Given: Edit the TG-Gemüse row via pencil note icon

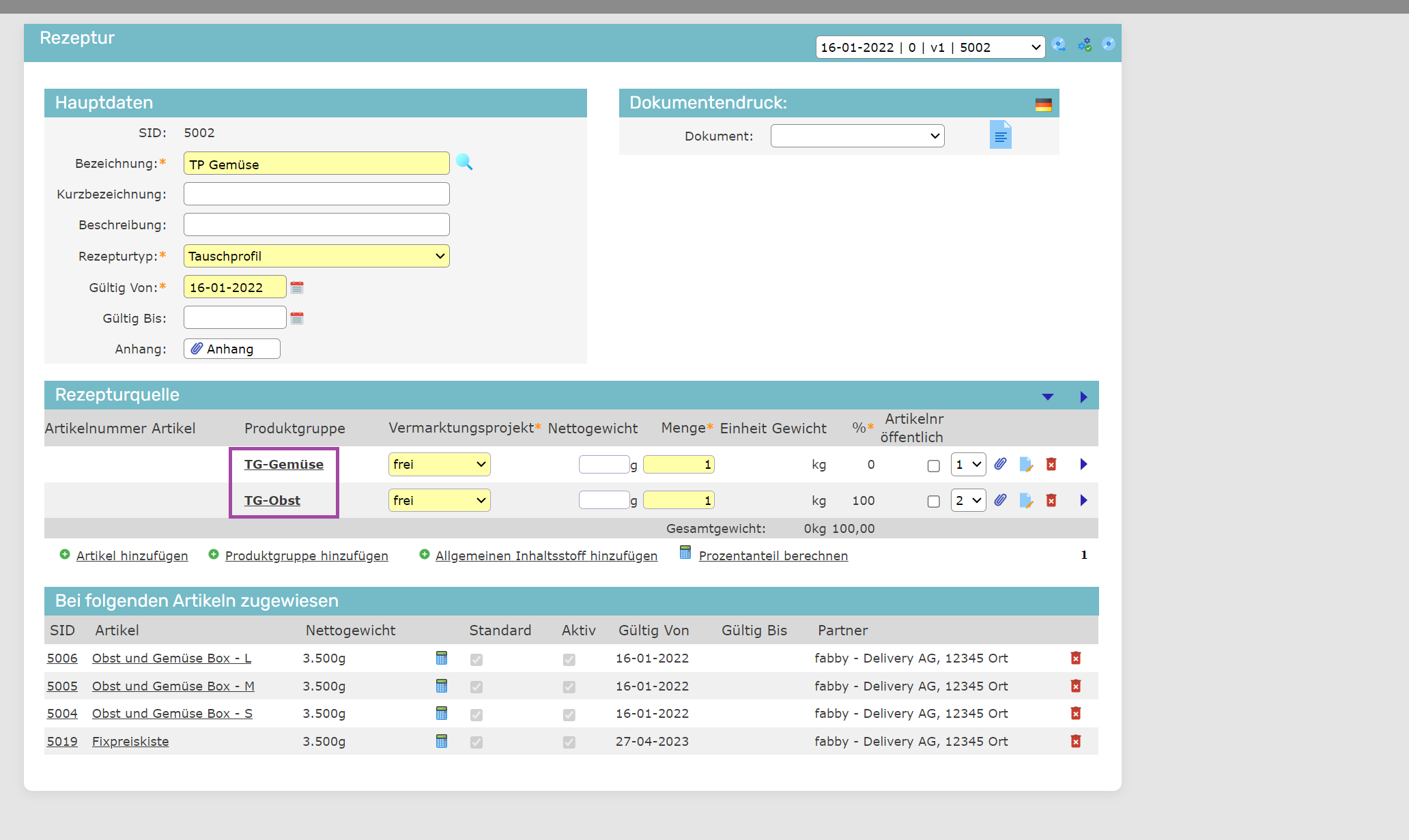Looking at the screenshot, I should pyautogui.click(x=1025, y=465).
